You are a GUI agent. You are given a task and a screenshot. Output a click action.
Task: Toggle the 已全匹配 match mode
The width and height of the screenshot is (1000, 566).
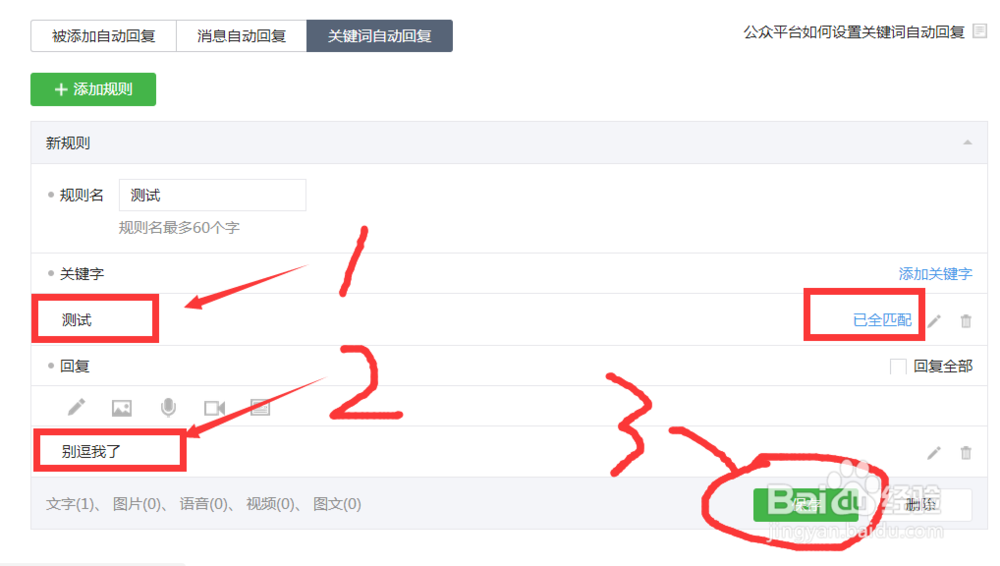[882, 320]
